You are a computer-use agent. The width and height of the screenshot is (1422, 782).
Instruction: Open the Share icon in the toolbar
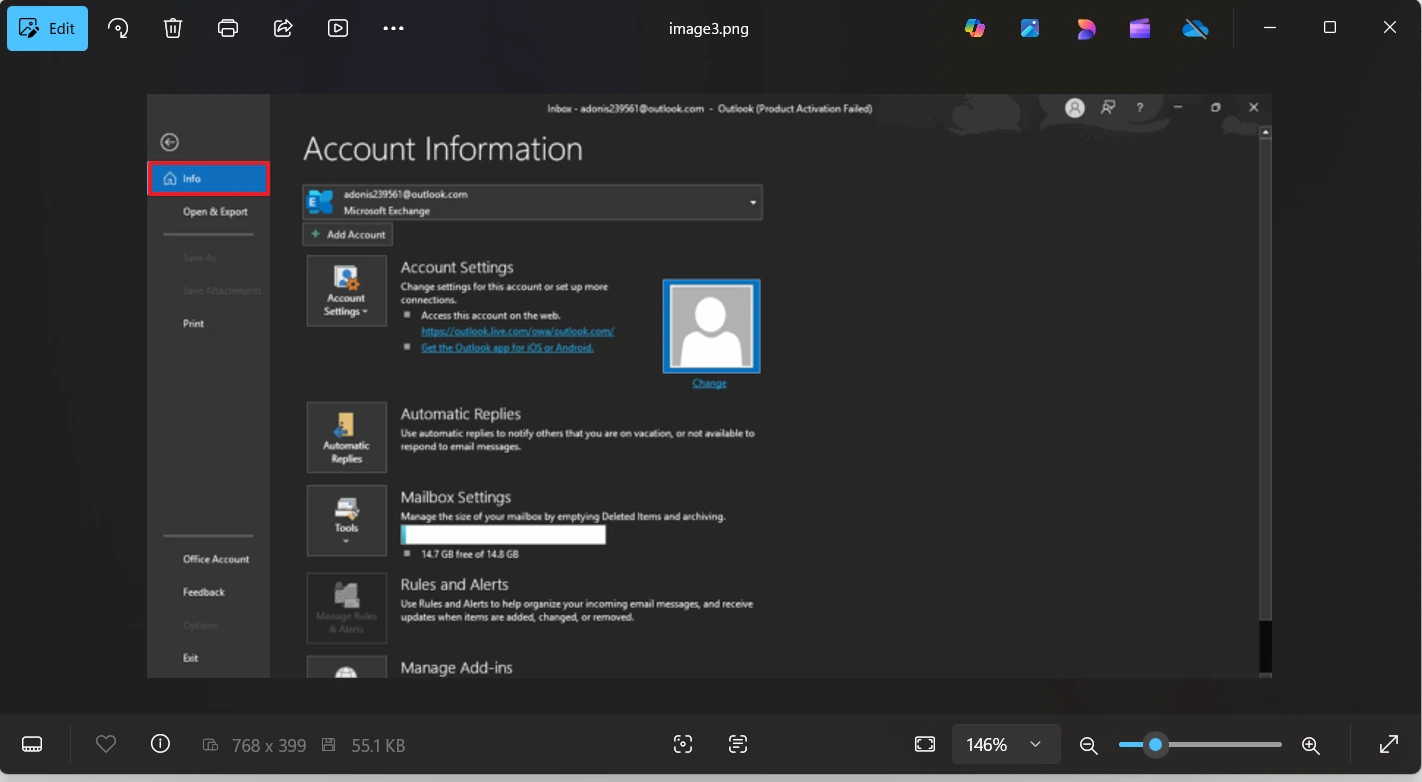point(283,28)
